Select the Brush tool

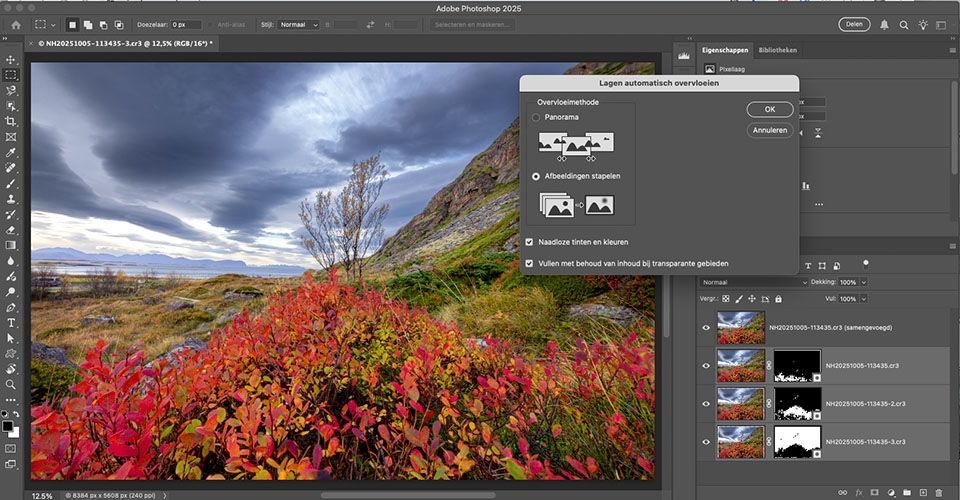(11, 183)
